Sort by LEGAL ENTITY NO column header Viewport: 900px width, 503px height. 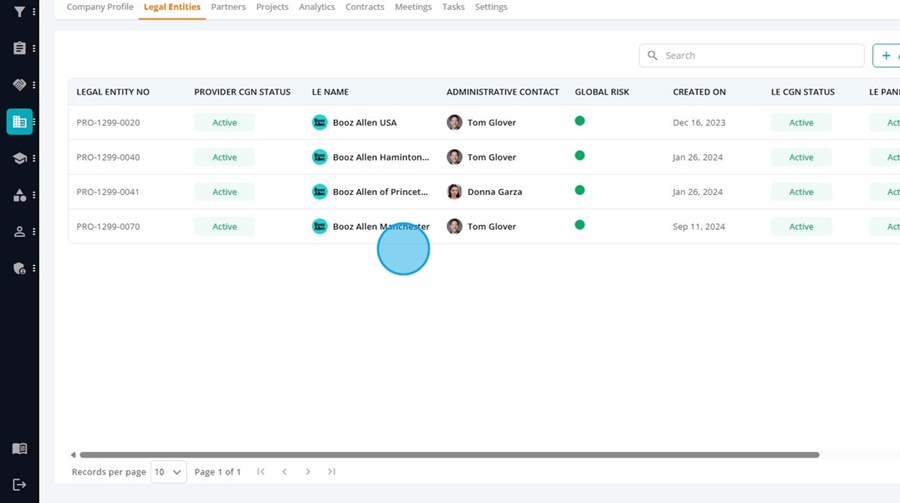coord(113,92)
